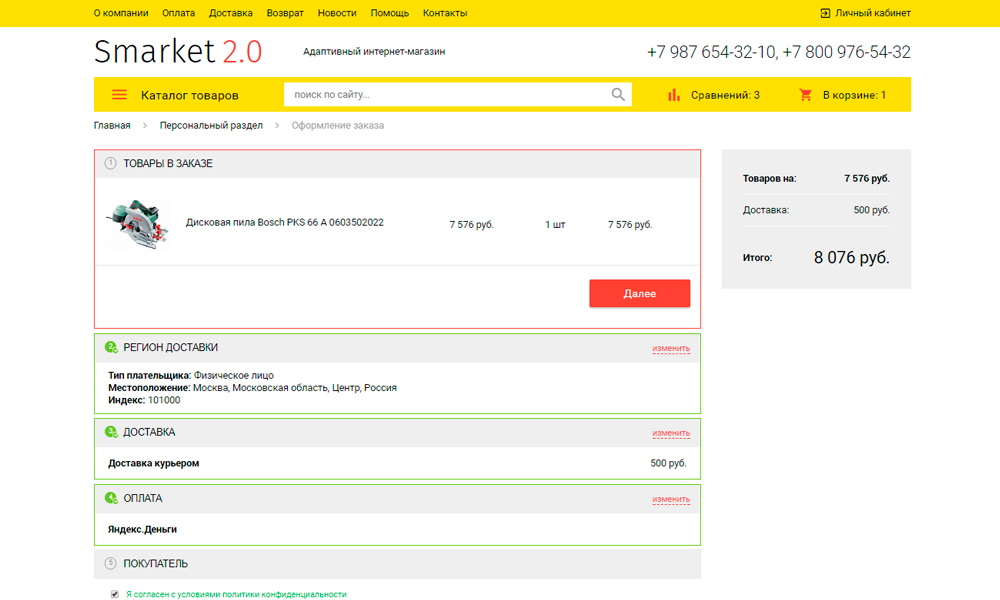Open the Контакты top menu item

[445, 13]
